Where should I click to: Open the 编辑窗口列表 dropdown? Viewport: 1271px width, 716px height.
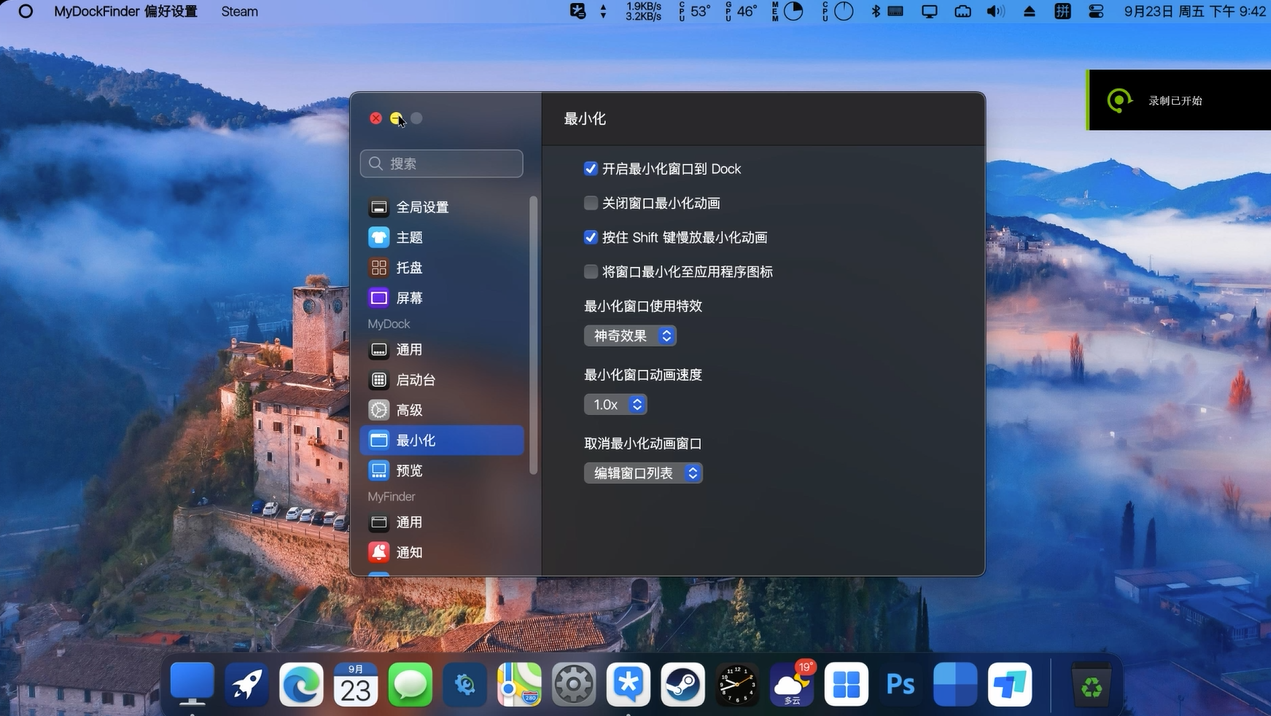pyautogui.click(x=643, y=473)
